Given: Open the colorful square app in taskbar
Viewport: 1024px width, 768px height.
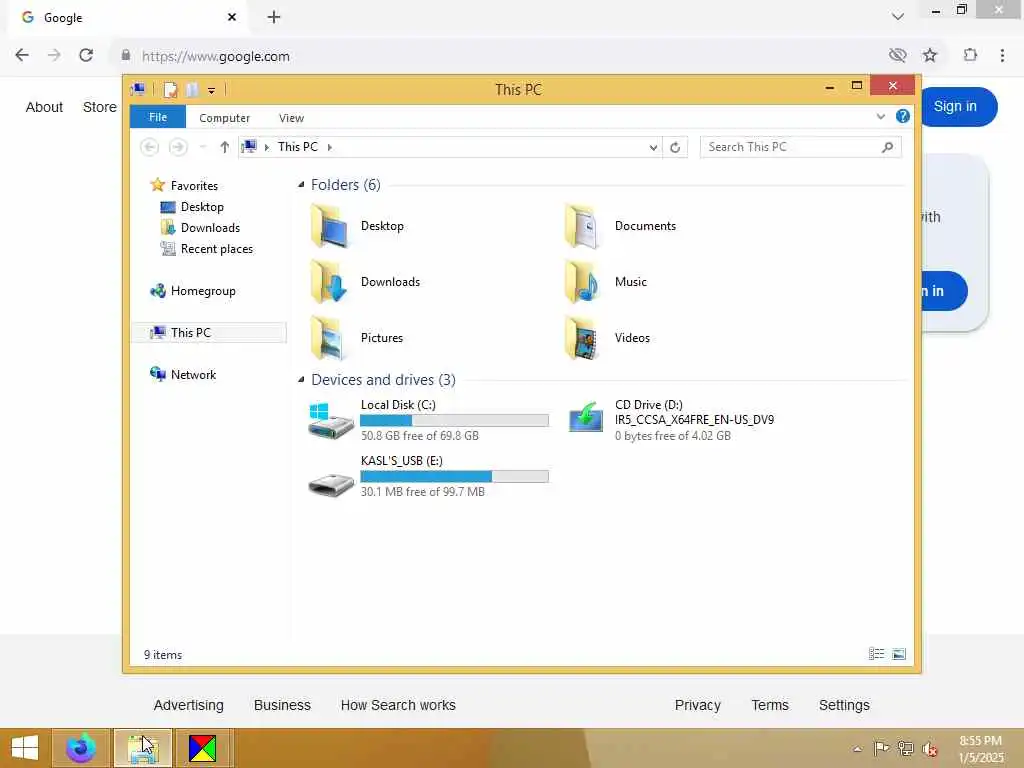Looking at the screenshot, I should (x=202, y=748).
